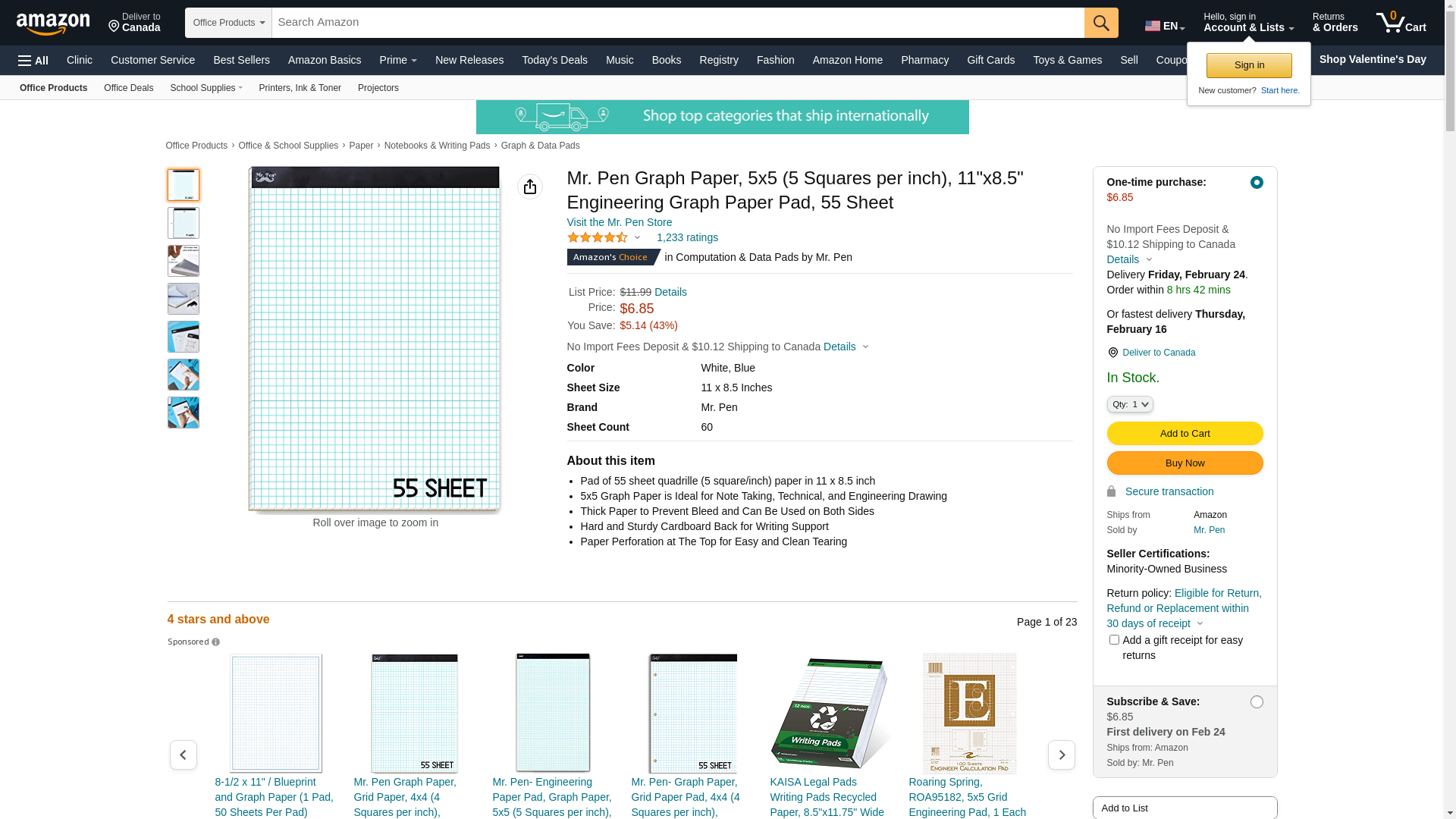Select the second product thumbnail image
The height and width of the screenshot is (819, 1456).
tap(184, 223)
